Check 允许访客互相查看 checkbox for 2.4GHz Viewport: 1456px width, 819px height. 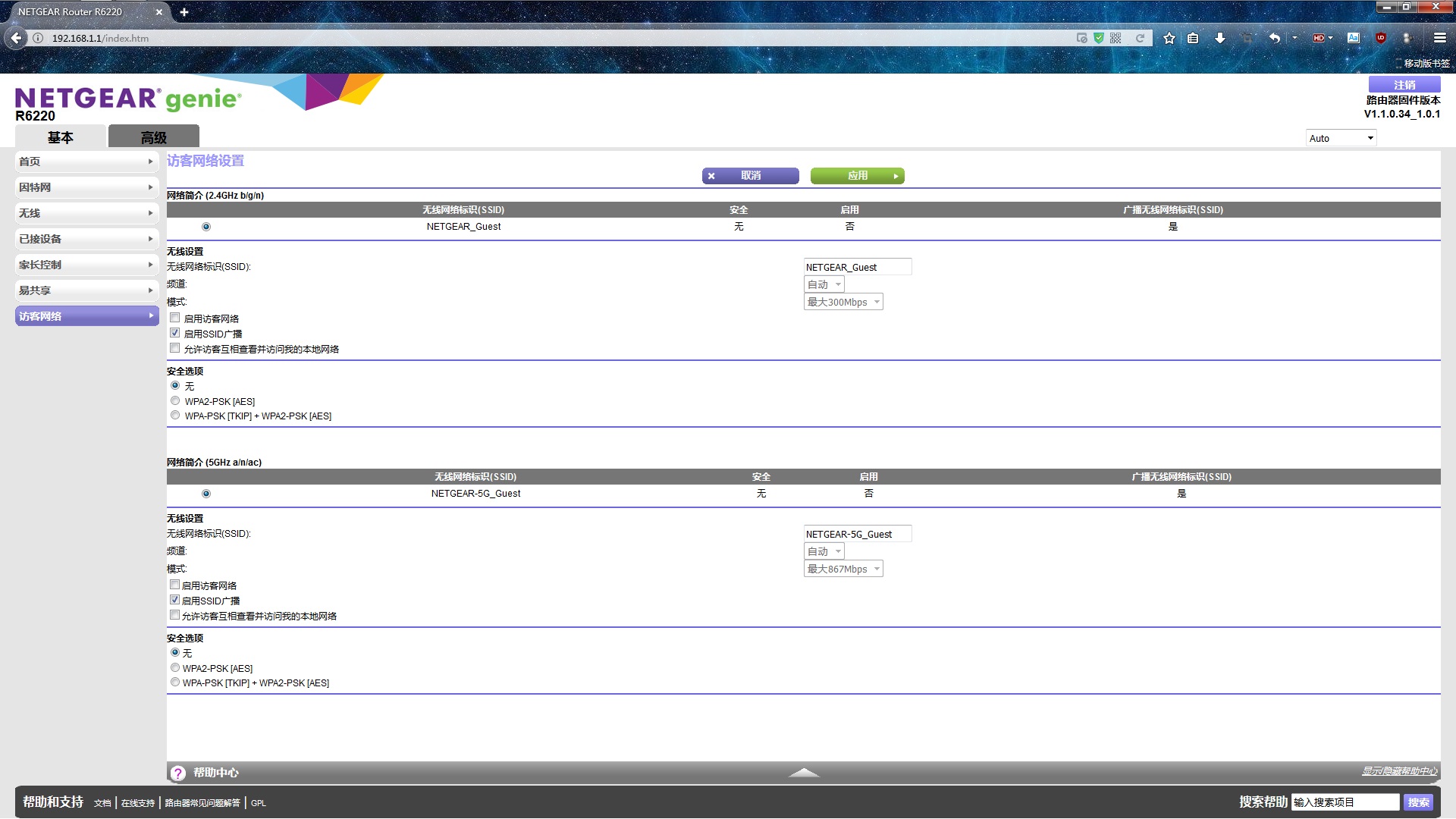(175, 348)
